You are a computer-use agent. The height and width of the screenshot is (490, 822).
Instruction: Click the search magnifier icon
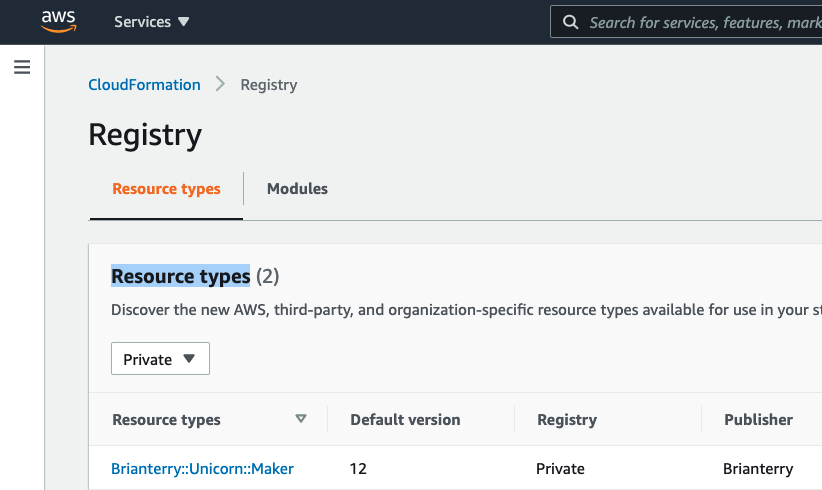[570, 22]
